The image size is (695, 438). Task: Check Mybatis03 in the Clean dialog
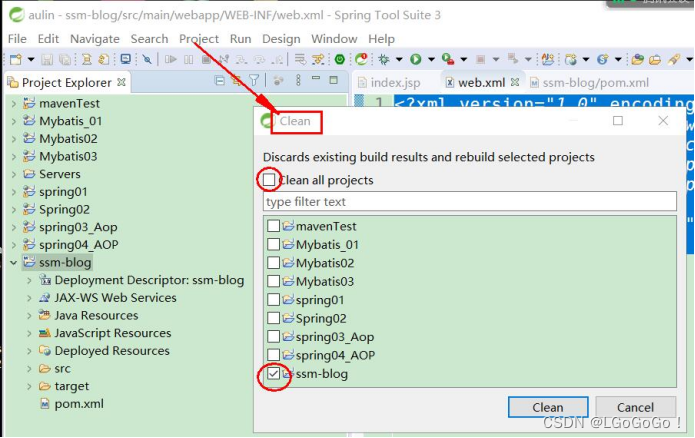(273, 281)
